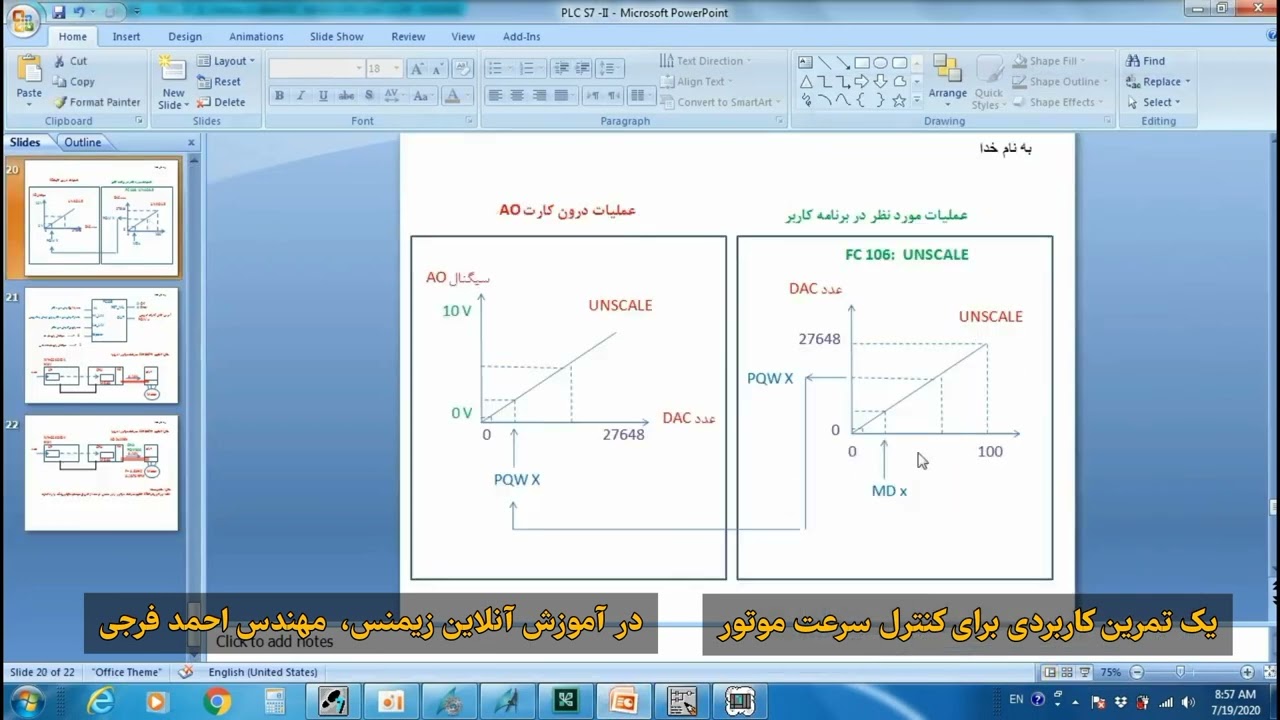
Task: Open the Insert ribbon tab
Action: [x=126, y=37]
